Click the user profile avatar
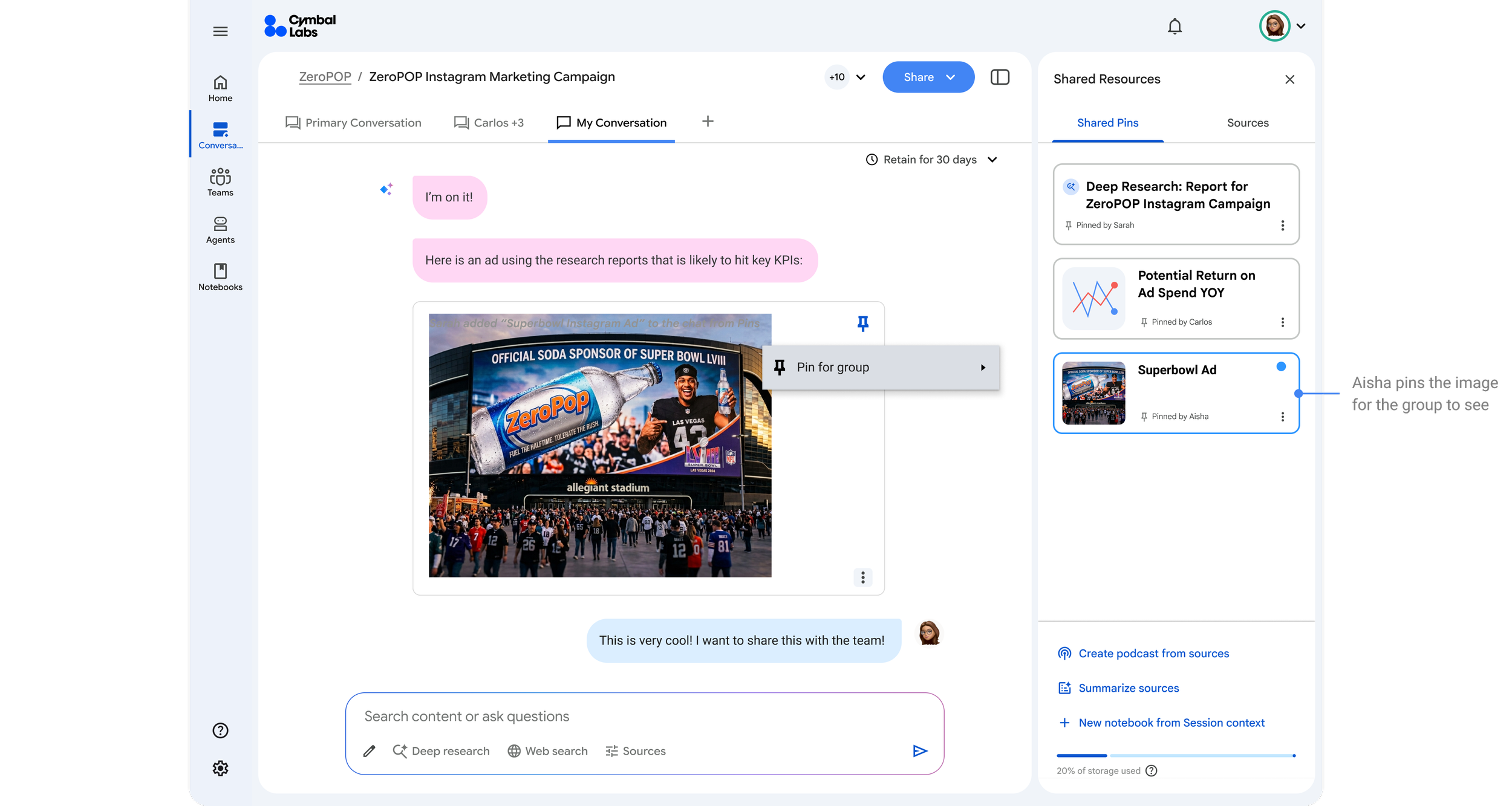Image resolution: width=1512 pixels, height=806 pixels. [1274, 26]
